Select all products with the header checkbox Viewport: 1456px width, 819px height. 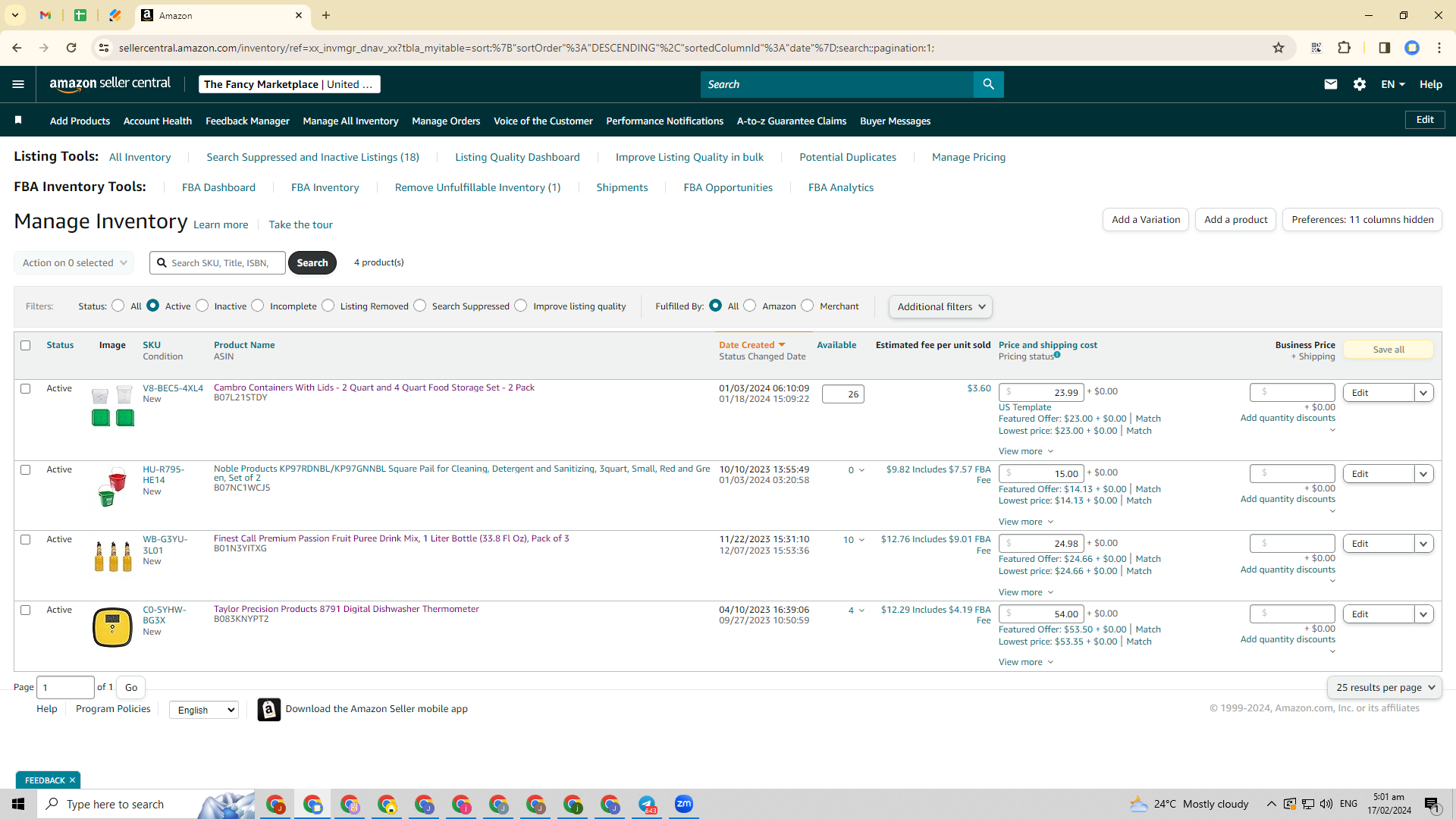tap(25, 345)
